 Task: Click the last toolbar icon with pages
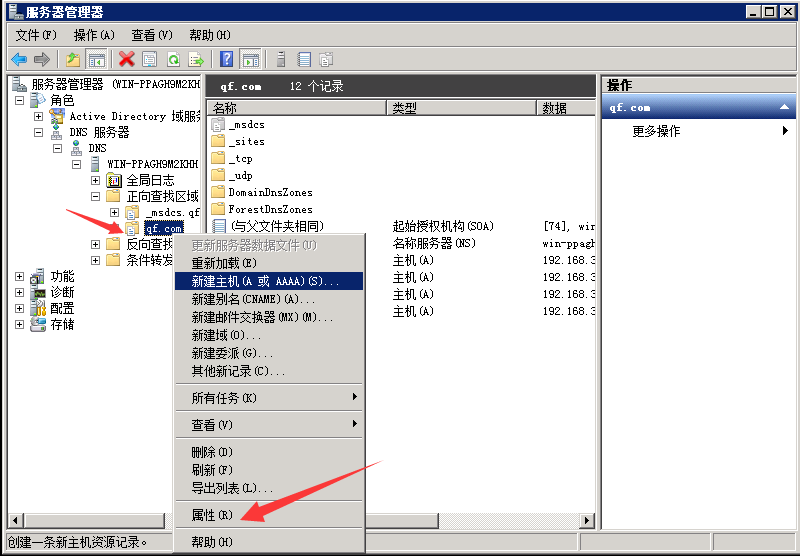click(327, 60)
